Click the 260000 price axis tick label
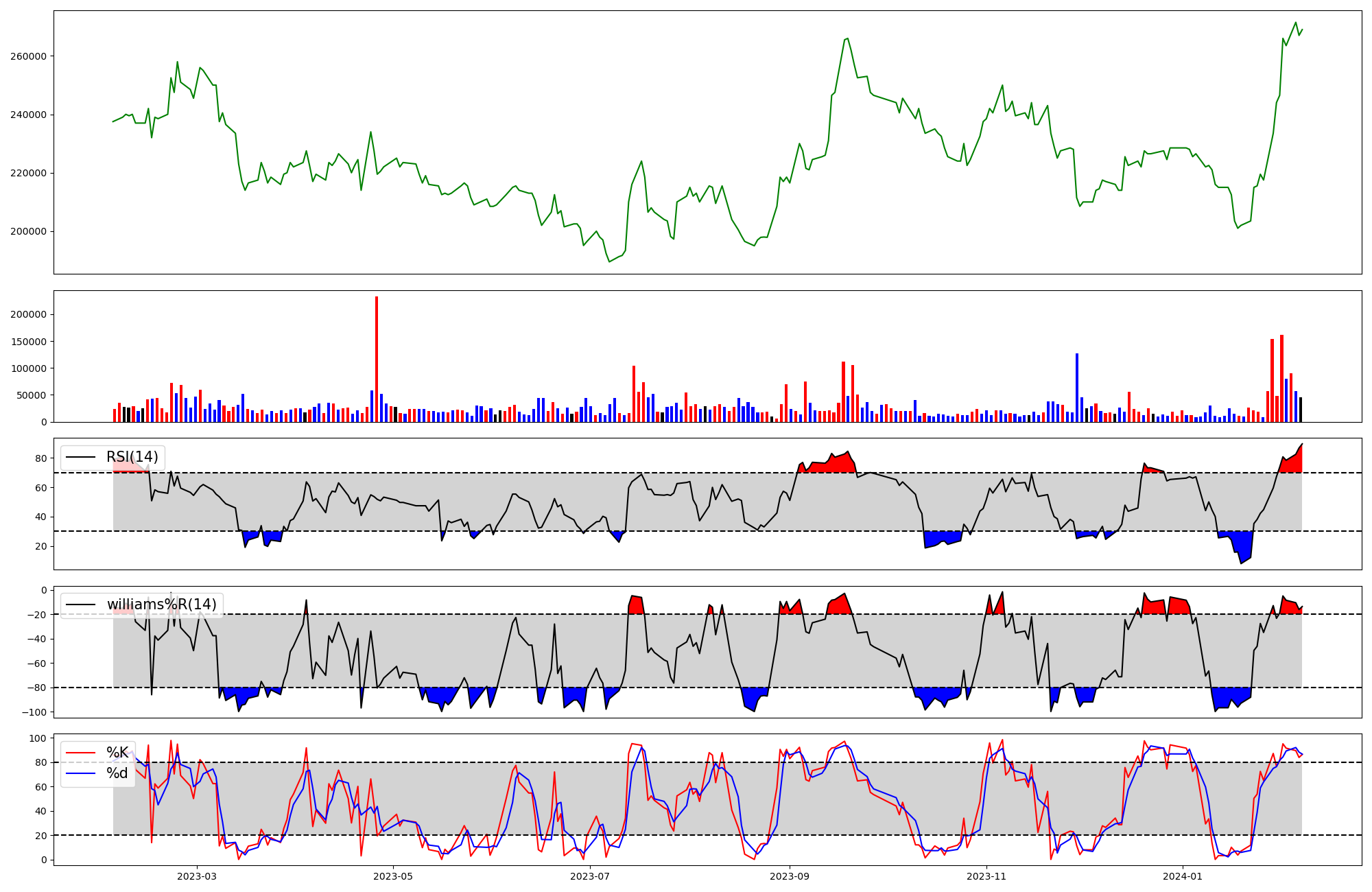The width and height of the screenshot is (1372, 892). 28,56
